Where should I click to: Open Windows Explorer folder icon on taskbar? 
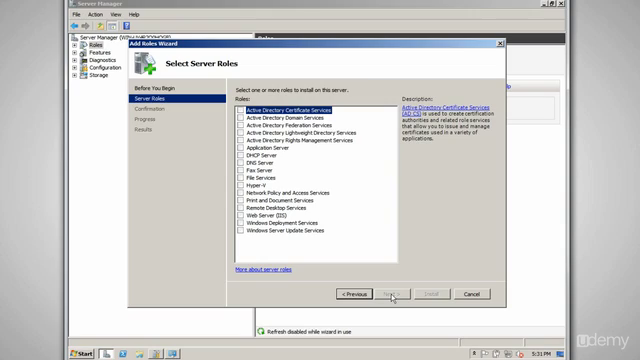pyautogui.click(x=140, y=354)
